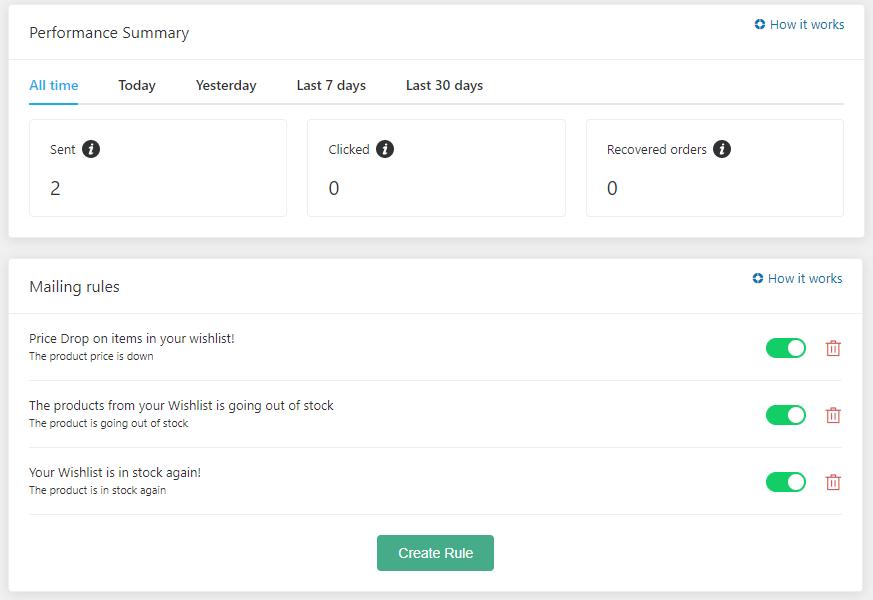Toggle the in stock again rule off
The width and height of the screenshot is (873, 600).
(x=786, y=482)
